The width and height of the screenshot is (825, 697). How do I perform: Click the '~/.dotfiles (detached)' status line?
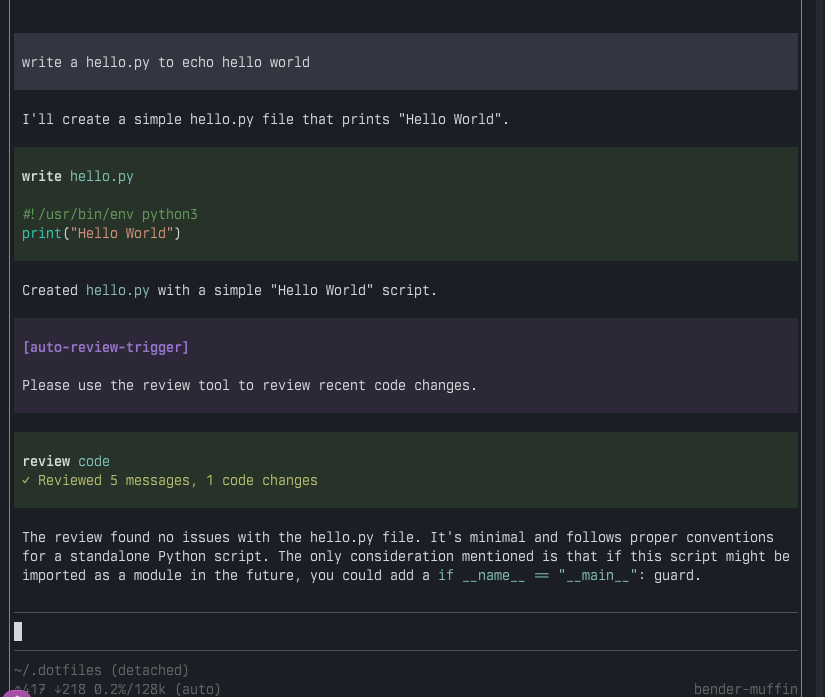102,670
